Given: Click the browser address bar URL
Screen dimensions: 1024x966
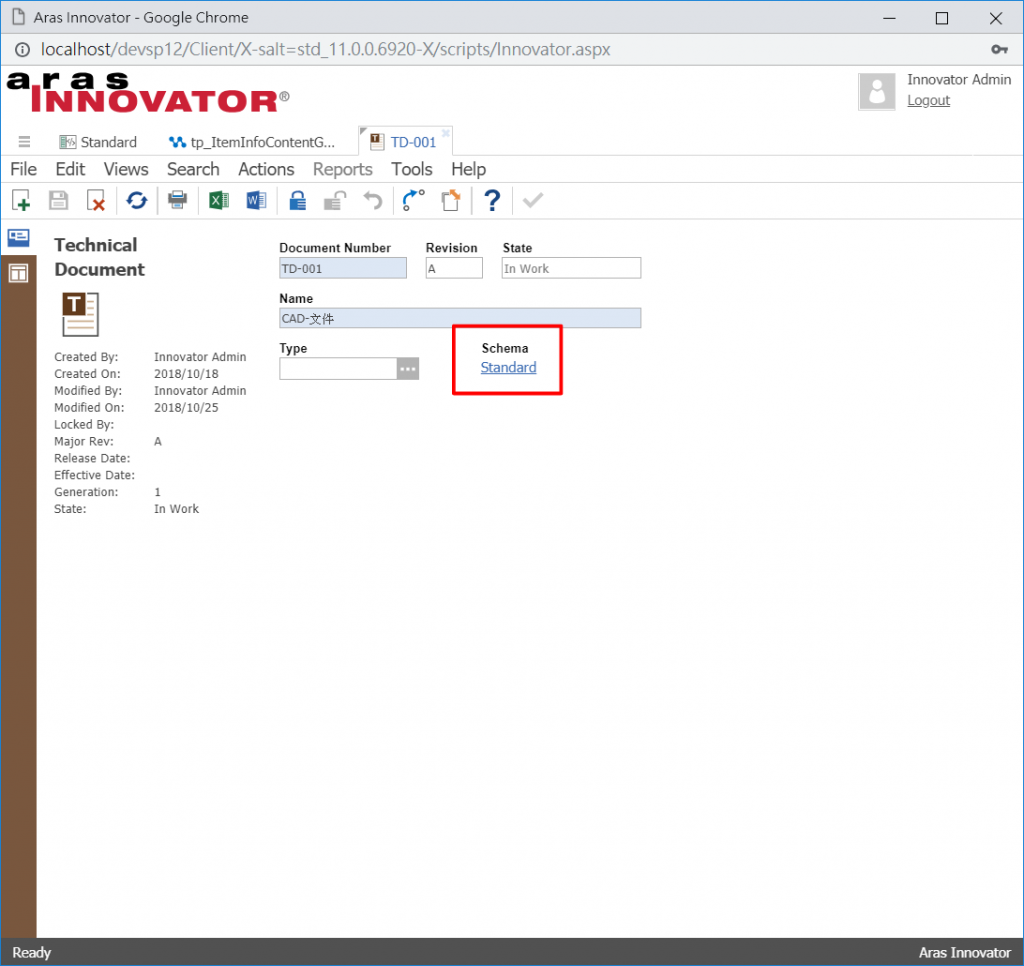Looking at the screenshot, I should click(x=325, y=50).
